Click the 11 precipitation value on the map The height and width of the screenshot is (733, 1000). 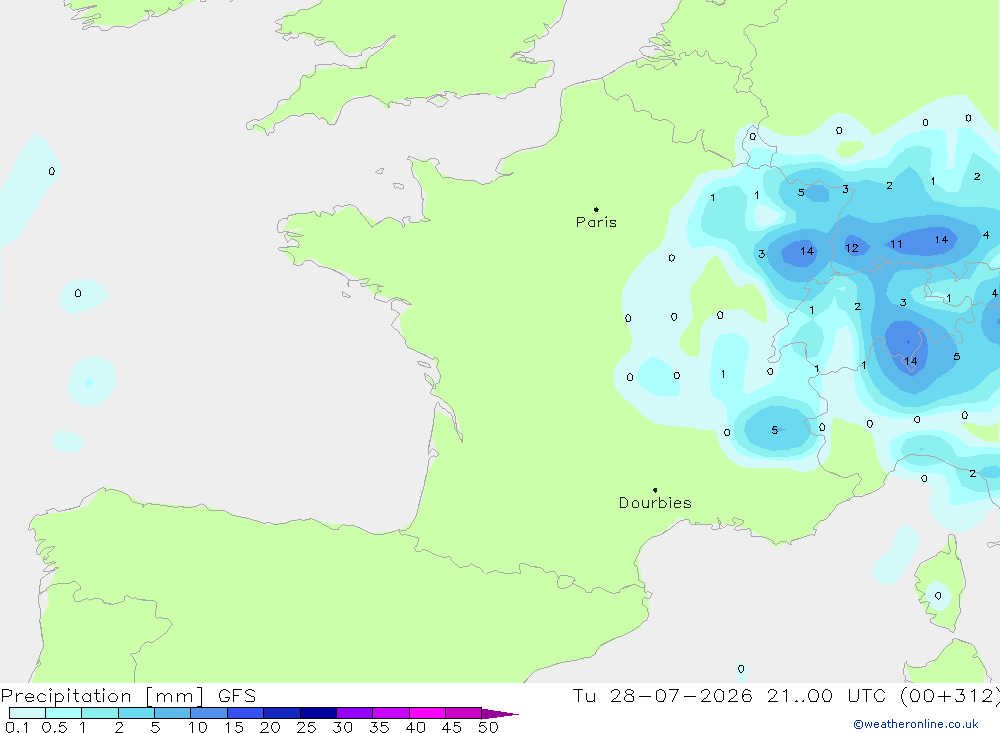(x=896, y=244)
